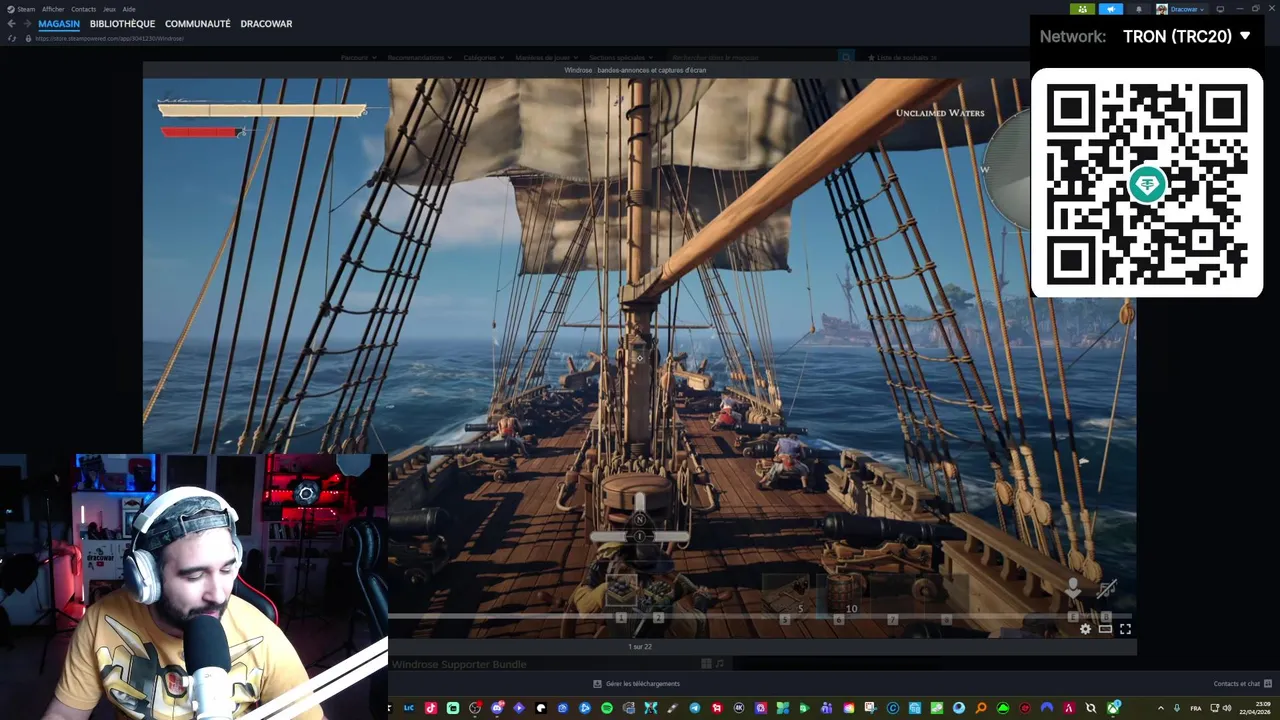Open Telegram from the taskbar
Image resolution: width=1280 pixels, height=720 pixels.
pos(695,708)
